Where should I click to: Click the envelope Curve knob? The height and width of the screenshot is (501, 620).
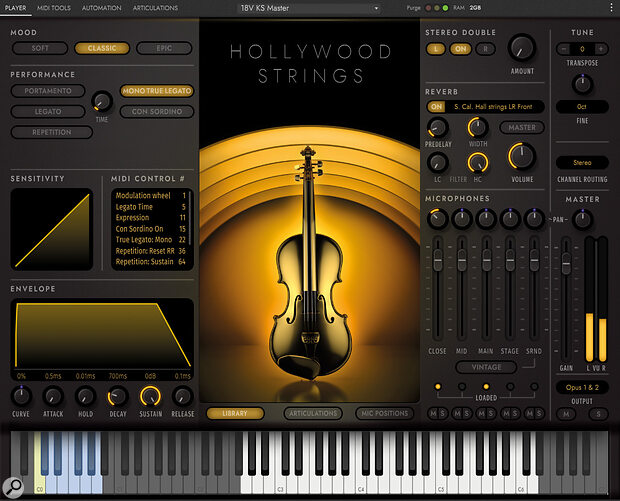21,396
